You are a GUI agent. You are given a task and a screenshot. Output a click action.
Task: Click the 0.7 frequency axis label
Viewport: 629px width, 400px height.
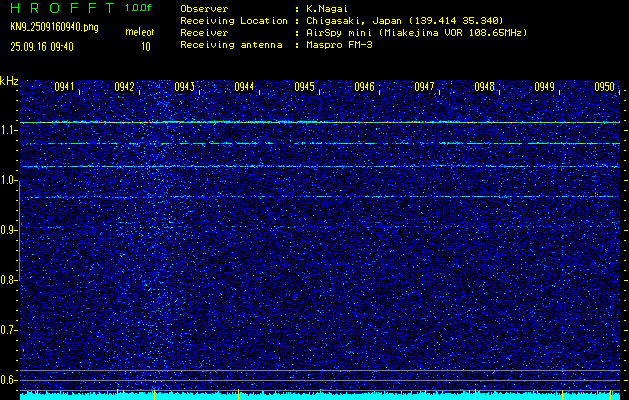pos(9,330)
